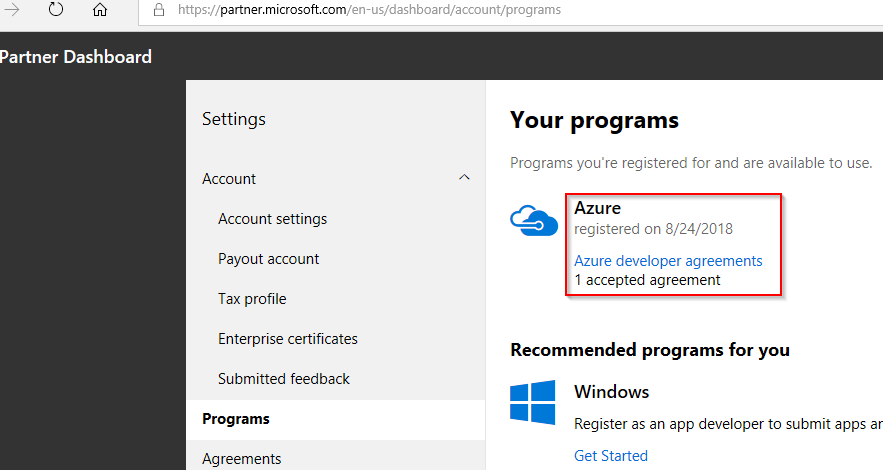Go to browser home page icon
The image size is (883, 470).
(100, 10)
